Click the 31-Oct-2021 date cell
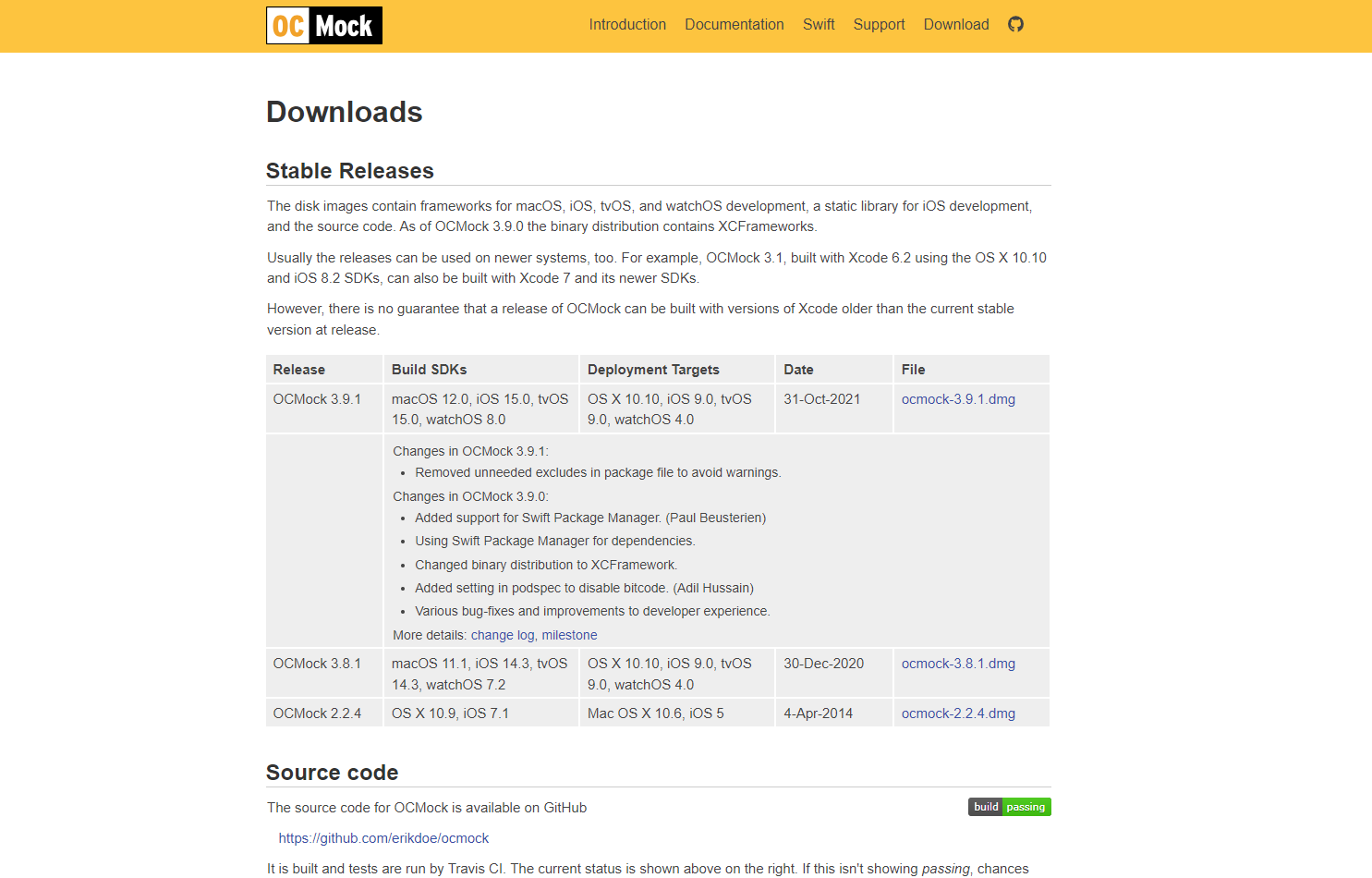This screenshot has height=878, width=1372. tap(834, 409)
